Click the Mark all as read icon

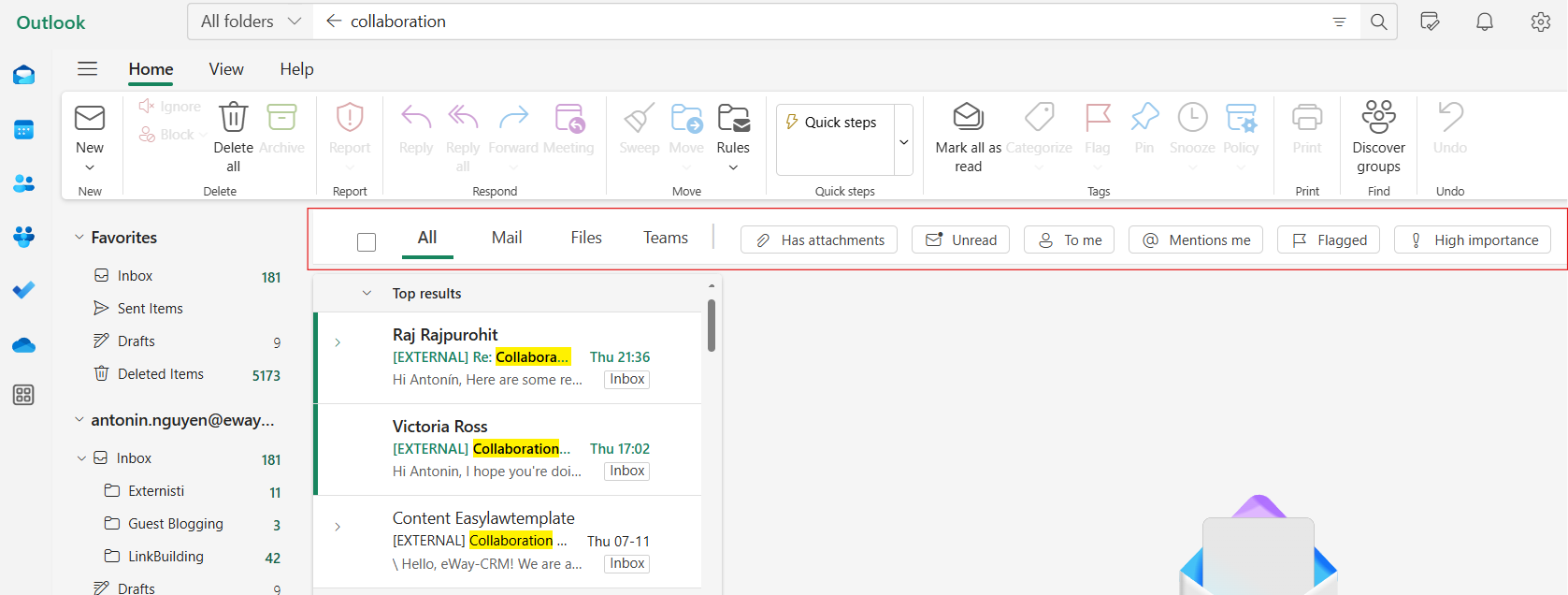tap(968, 117)
